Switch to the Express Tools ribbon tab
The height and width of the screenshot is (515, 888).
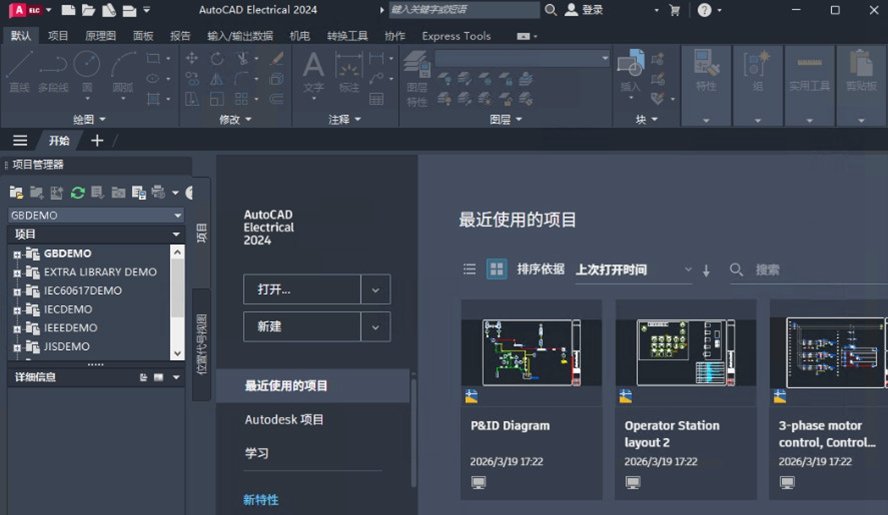click(456, 36)
